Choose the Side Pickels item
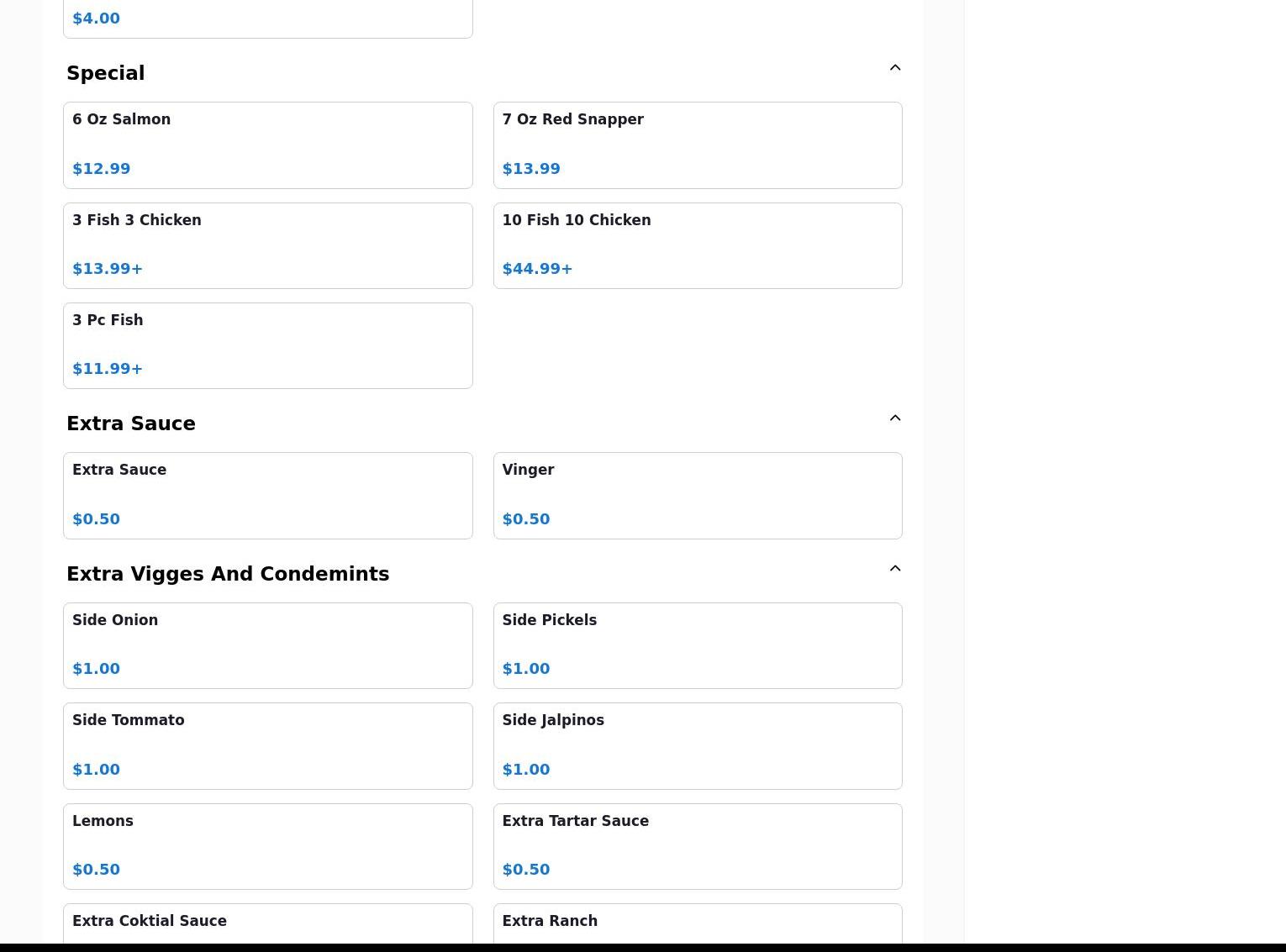This screenshot has height=952, width=1286. click(697, 645)
